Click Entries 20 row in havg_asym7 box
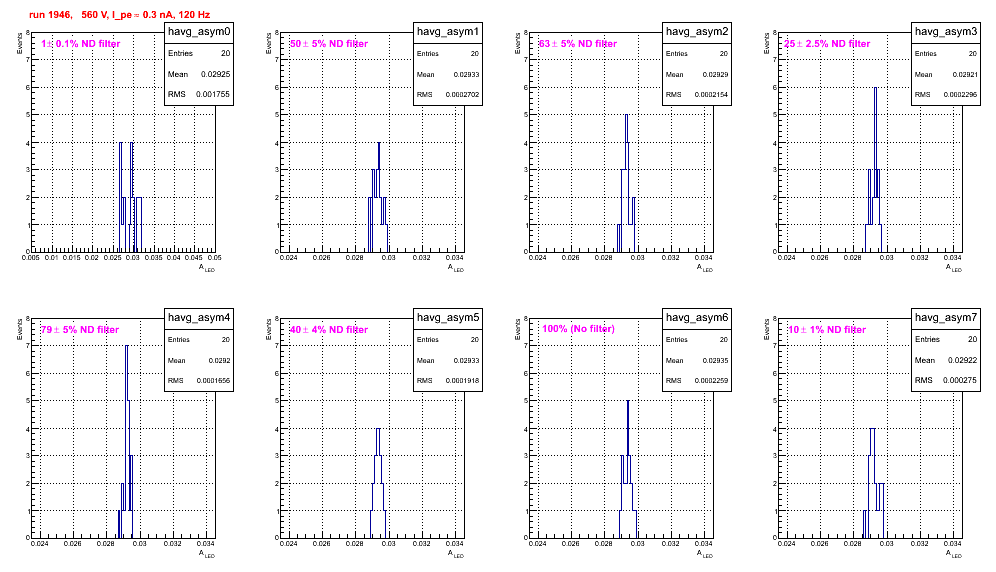Viewport: 996px width, 572px height. pyautogui.click(x=946, y=339)
